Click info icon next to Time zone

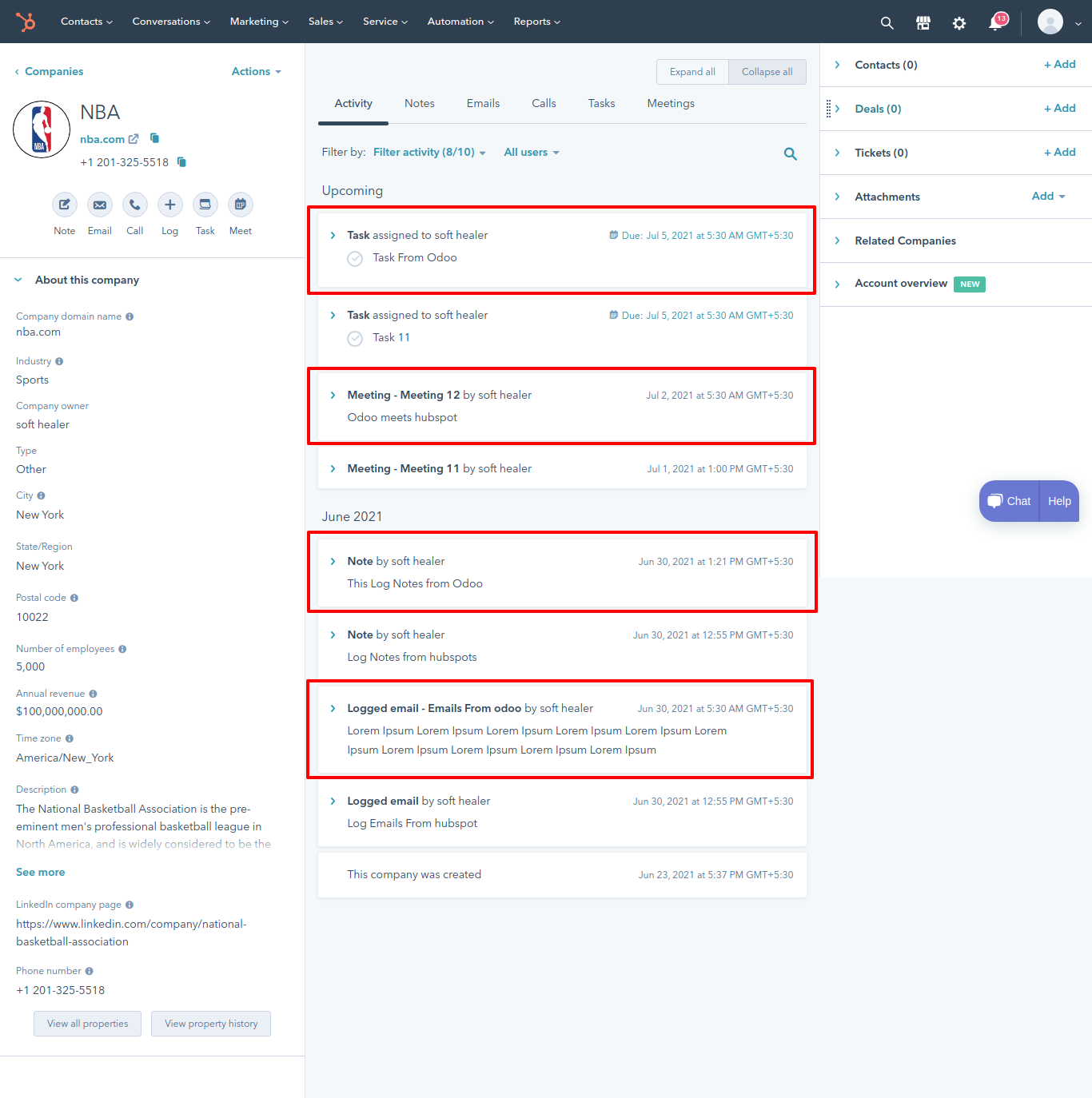pyautogui.click(x=70, y=738)
